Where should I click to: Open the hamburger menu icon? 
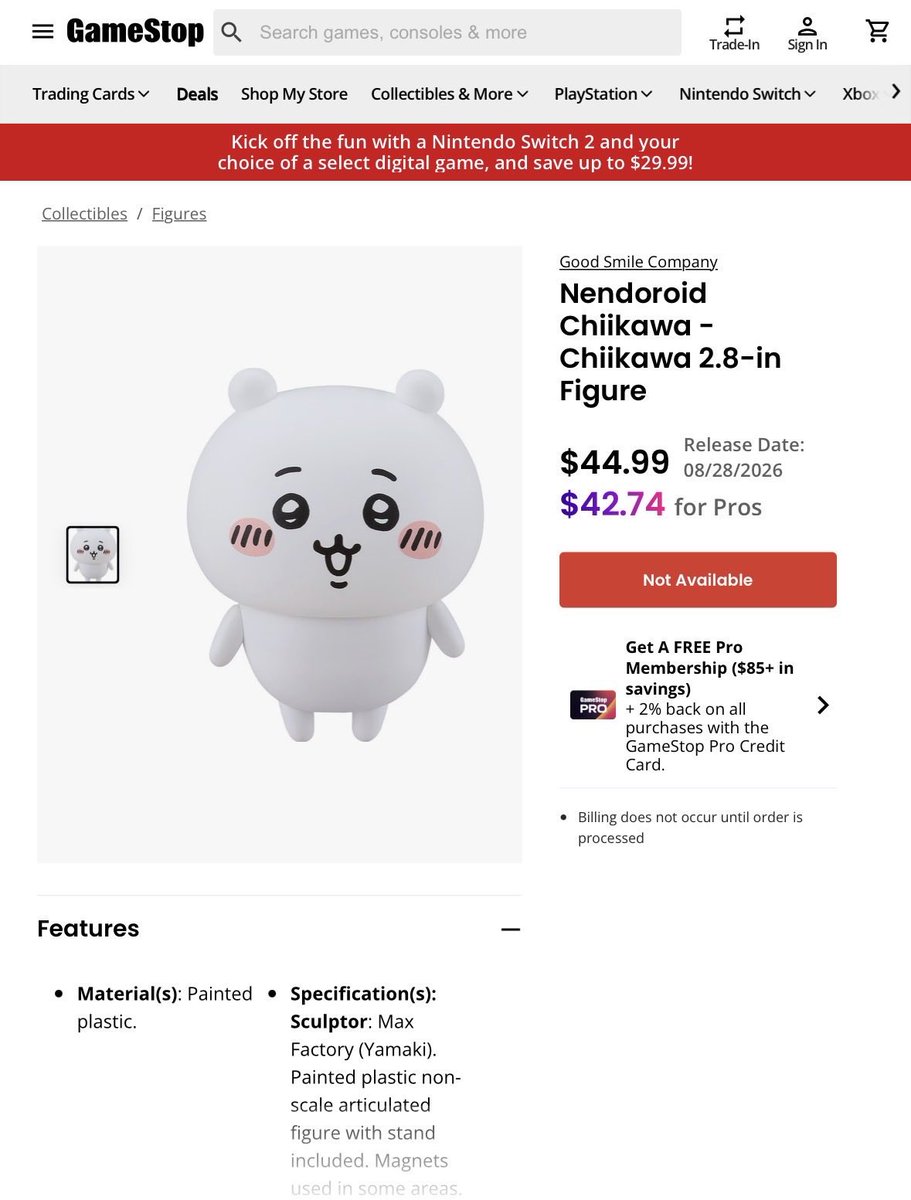tap(42, 32)
